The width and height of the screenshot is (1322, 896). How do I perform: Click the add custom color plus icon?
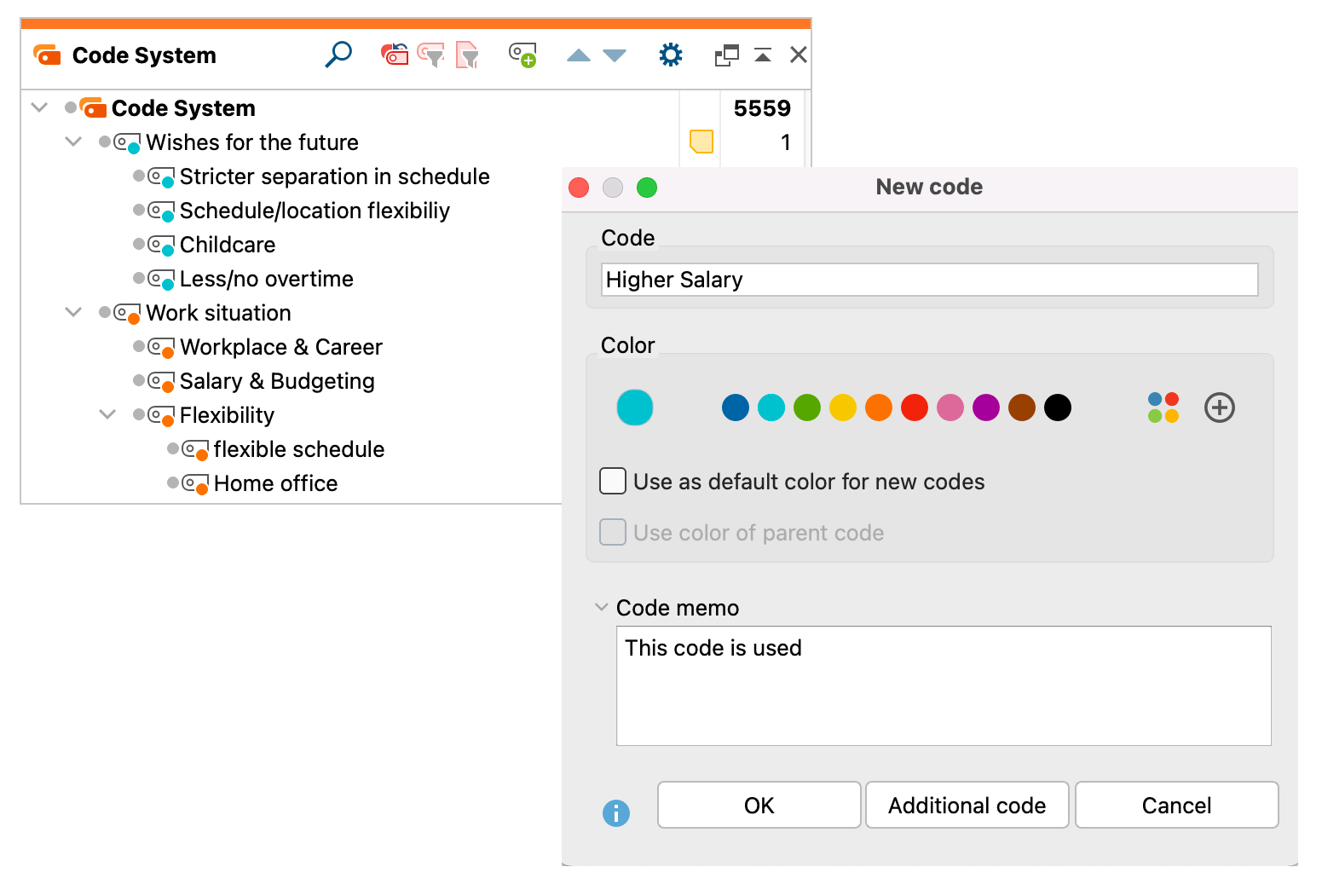(1219, 408)
